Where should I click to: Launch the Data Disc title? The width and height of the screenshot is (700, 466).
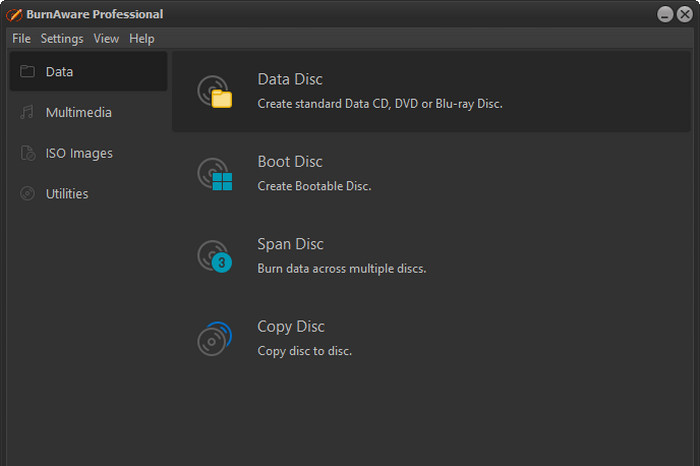click(x=290, y=79)
